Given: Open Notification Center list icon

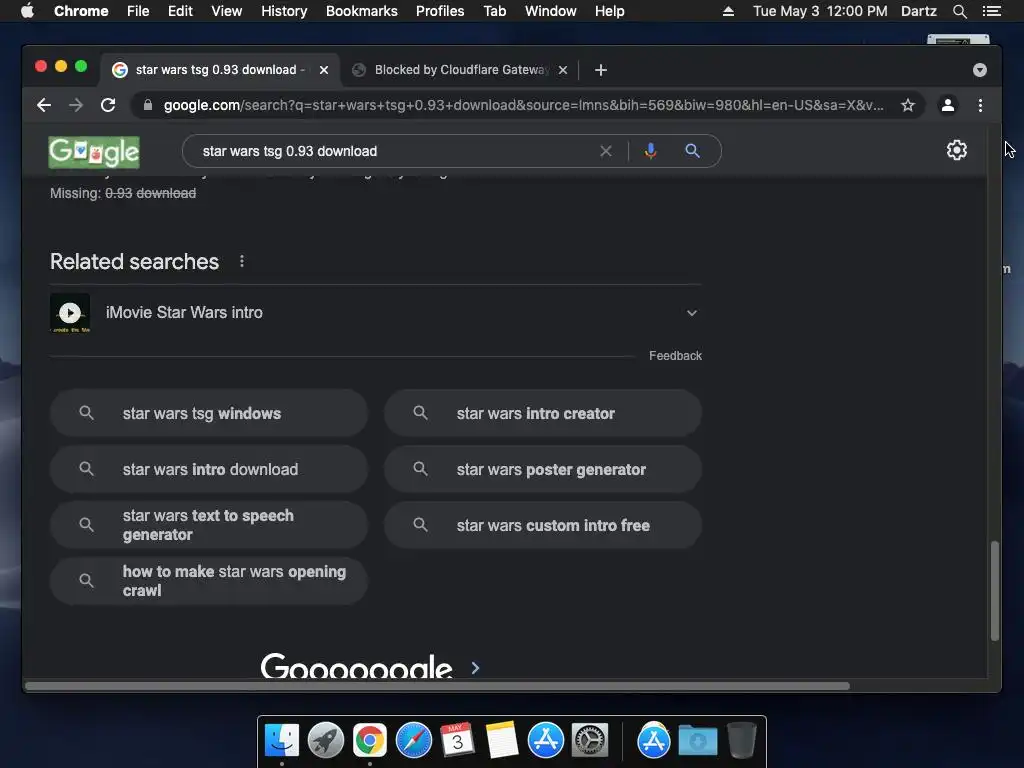Looking at the screenshot, I should point(992,11).
